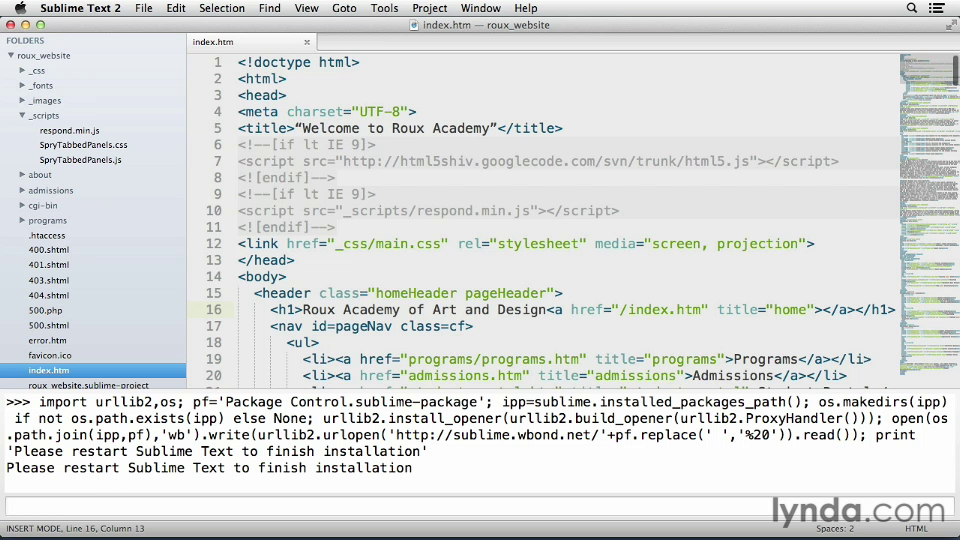Open the Tools menu
Screen dimensions: 960x540
pos(384,8)
